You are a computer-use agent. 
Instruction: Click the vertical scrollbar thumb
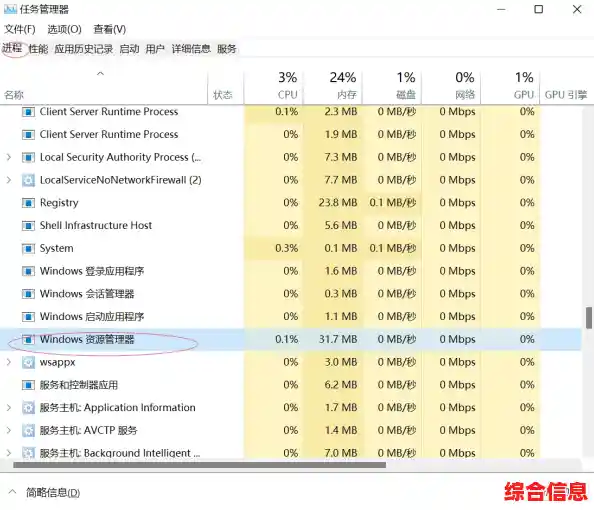589,318
